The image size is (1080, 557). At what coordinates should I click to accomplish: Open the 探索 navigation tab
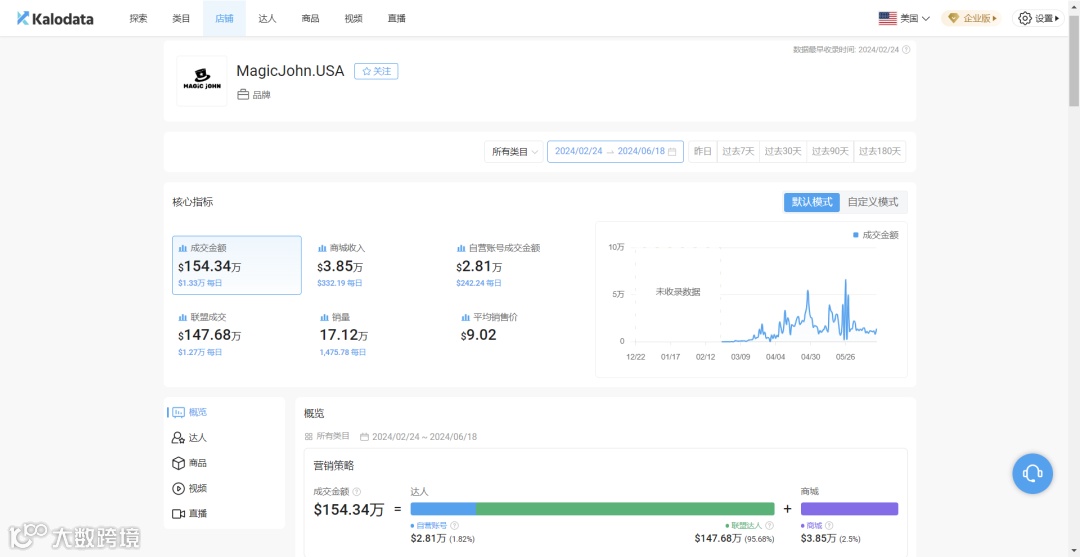pos(138,19)
